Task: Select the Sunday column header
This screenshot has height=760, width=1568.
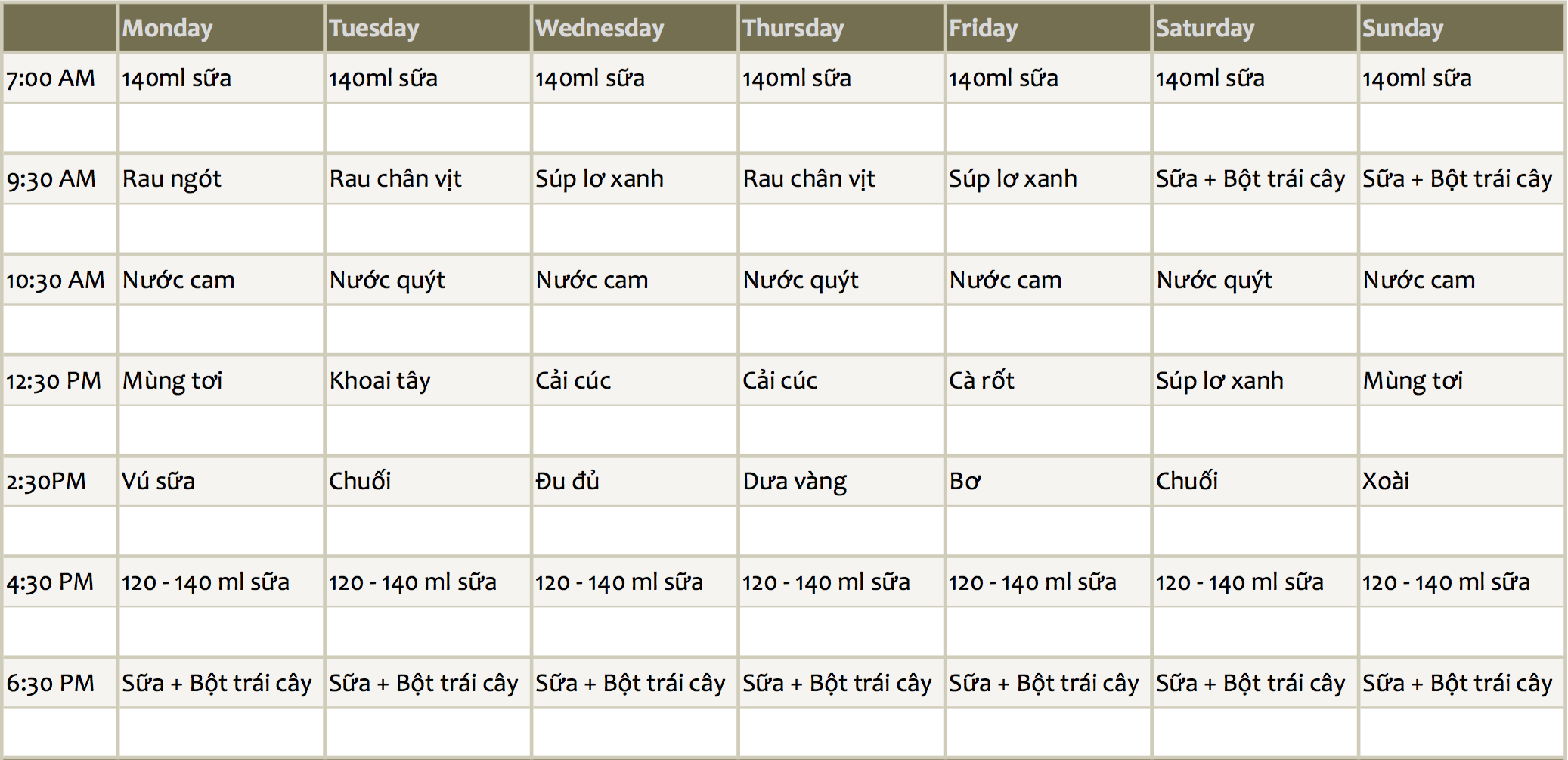Action: [x=1461, y=28]
